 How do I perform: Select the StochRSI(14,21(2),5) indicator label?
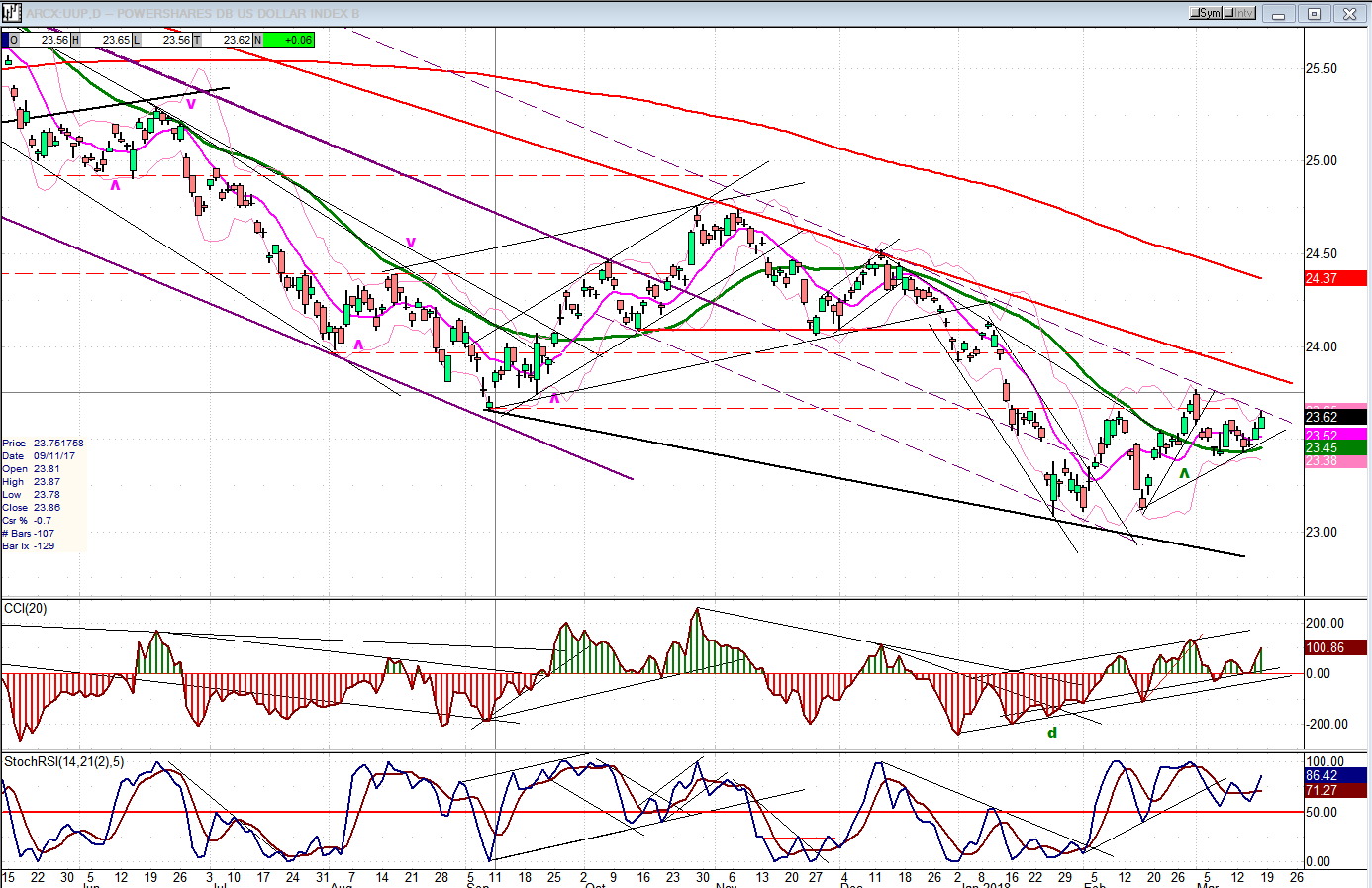pos(64,761)
